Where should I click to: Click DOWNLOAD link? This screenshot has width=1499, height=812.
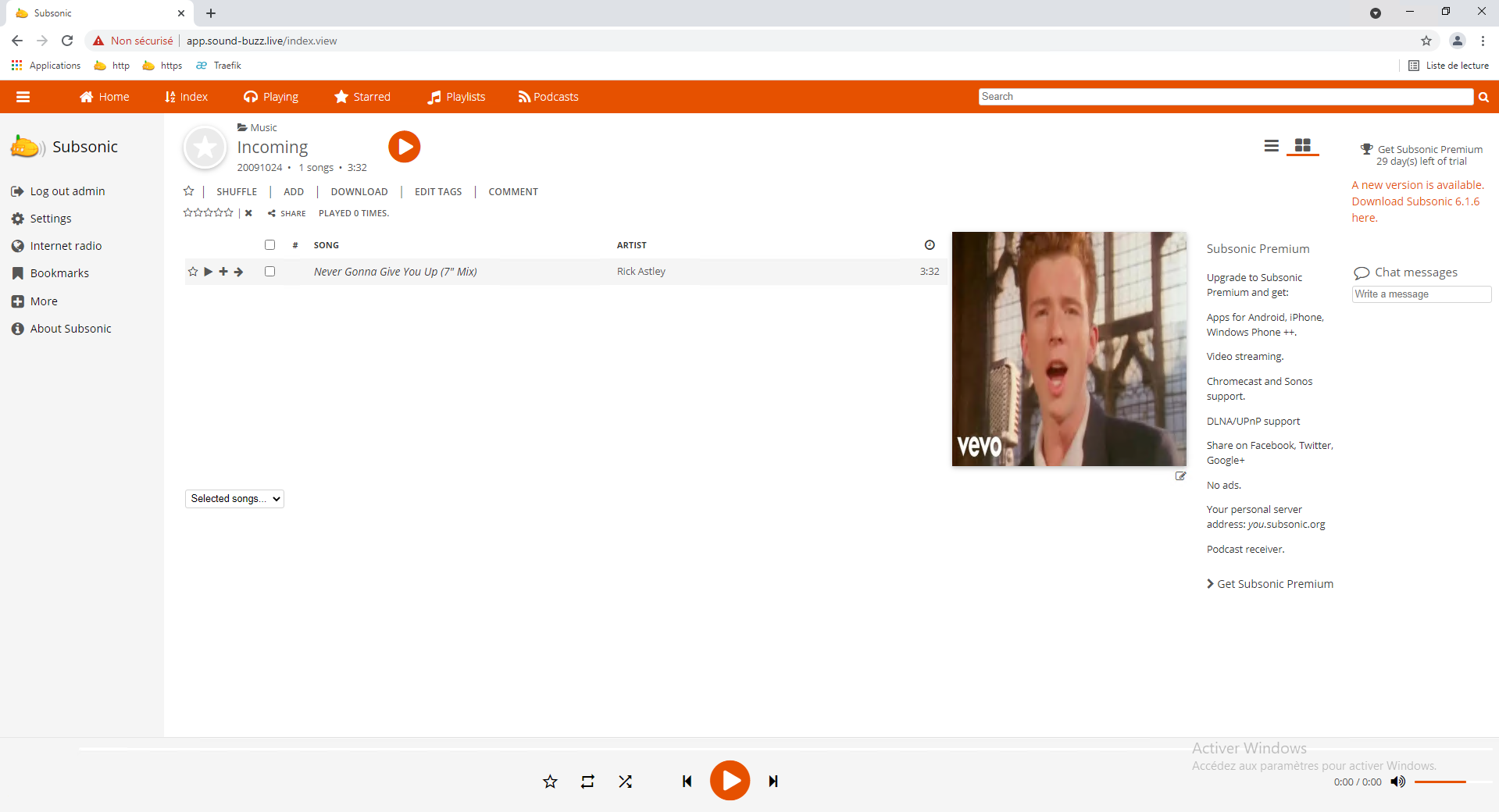[x=359, y=192]
